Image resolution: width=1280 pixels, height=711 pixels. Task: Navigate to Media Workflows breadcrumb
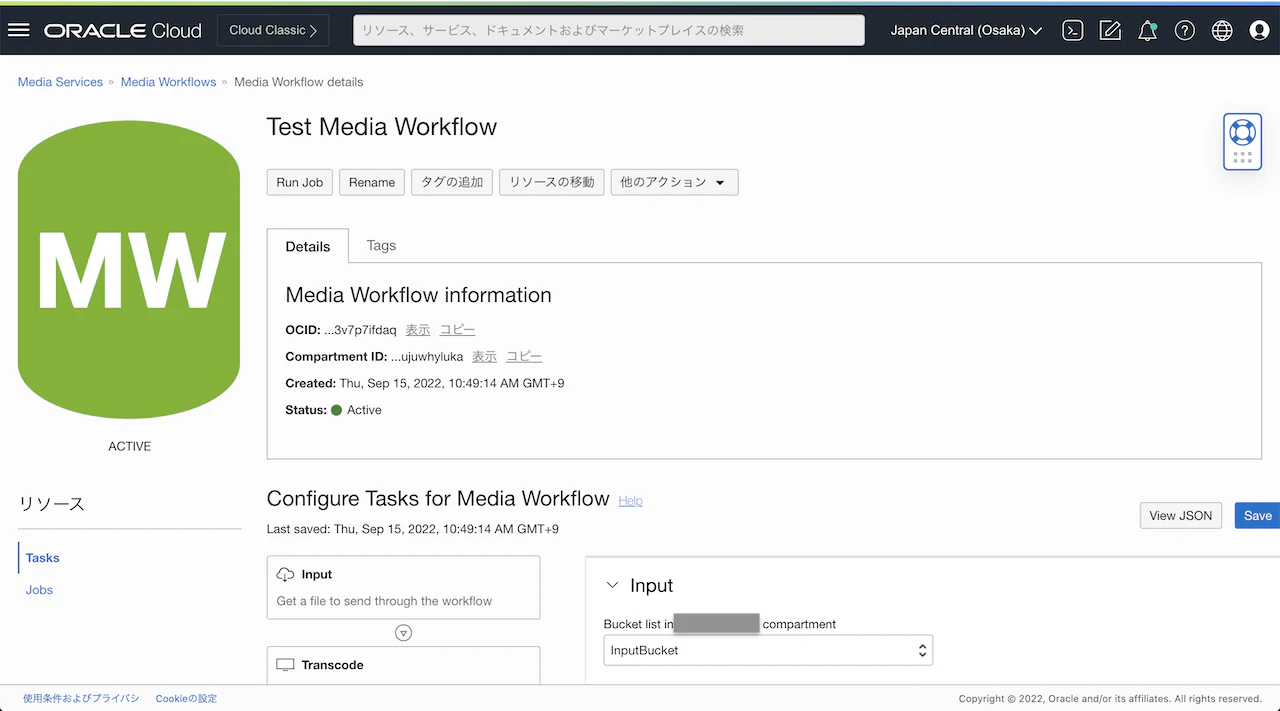point(168,82)
